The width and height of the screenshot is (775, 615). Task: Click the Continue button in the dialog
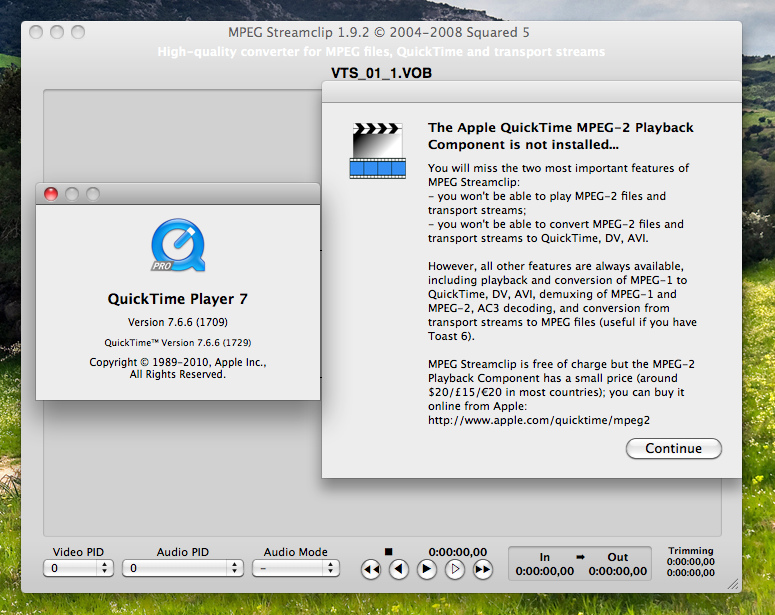[x=674, y=448]
